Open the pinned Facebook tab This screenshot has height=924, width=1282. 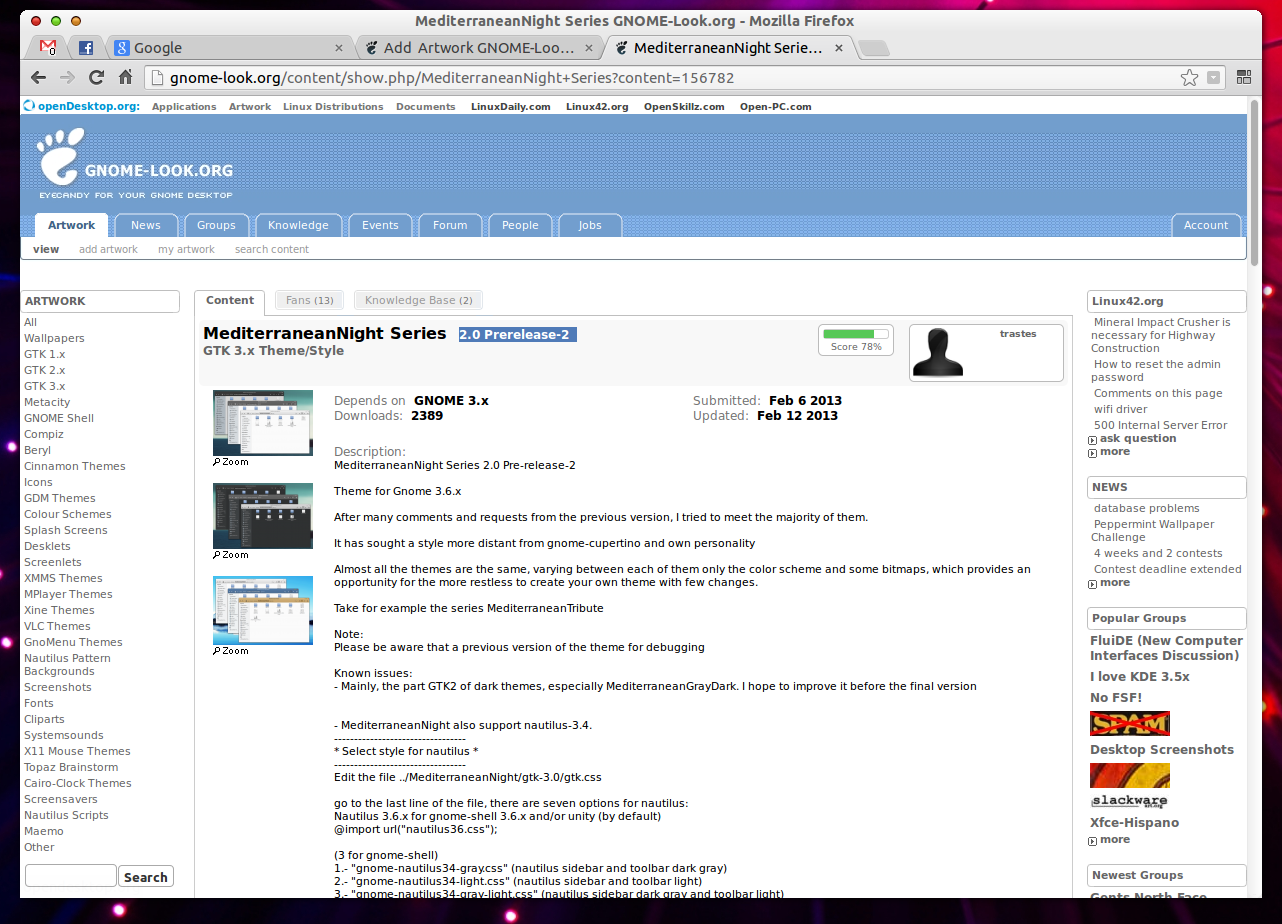[86, 47]
